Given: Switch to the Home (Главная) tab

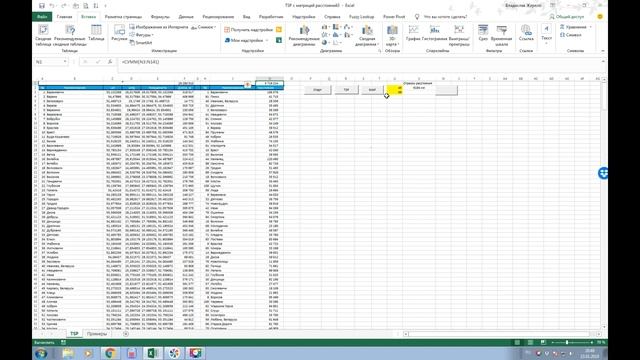Looking at the screenshot, I should point(64,17).
